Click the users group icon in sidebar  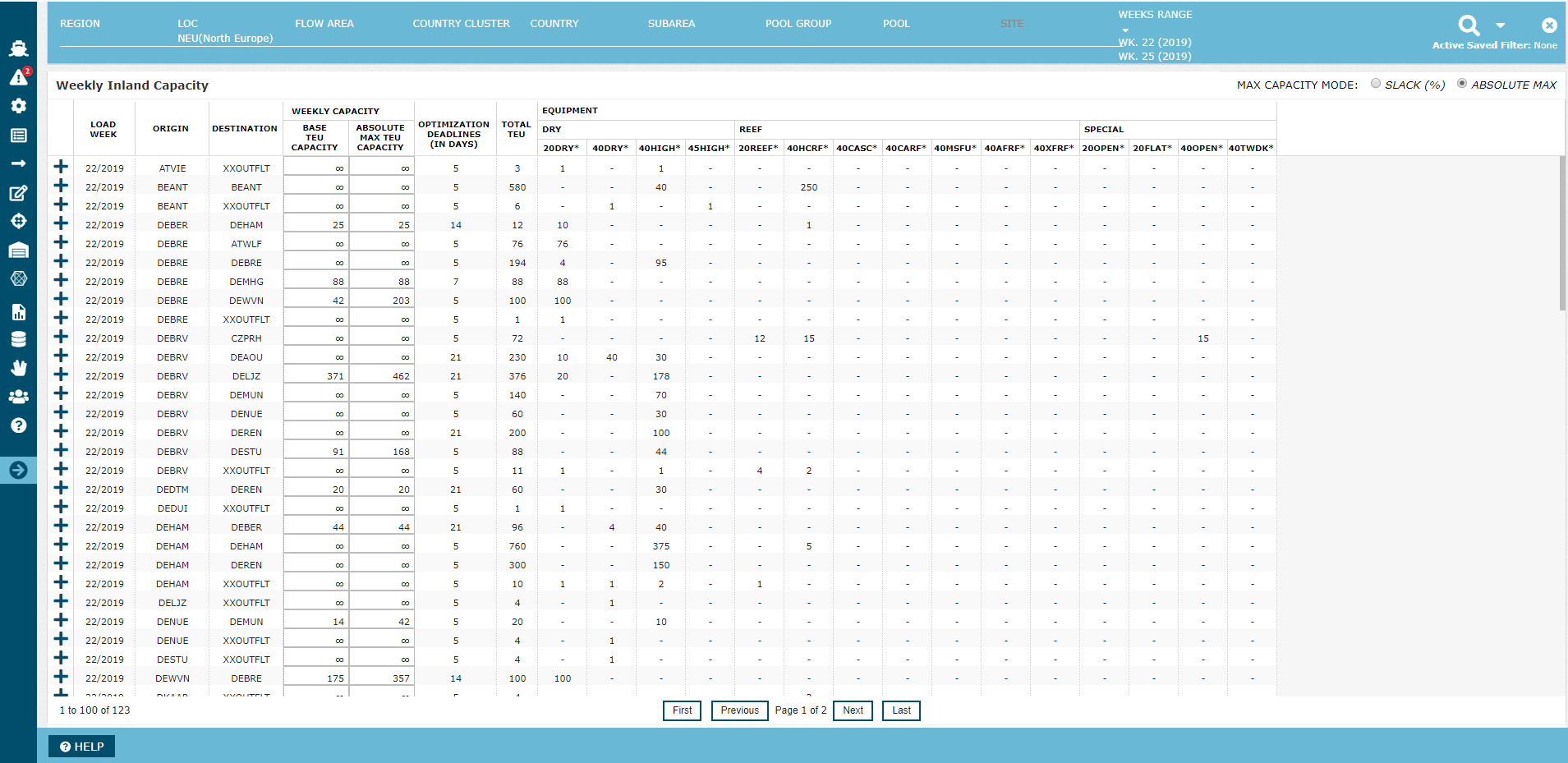tap(18, 397)
